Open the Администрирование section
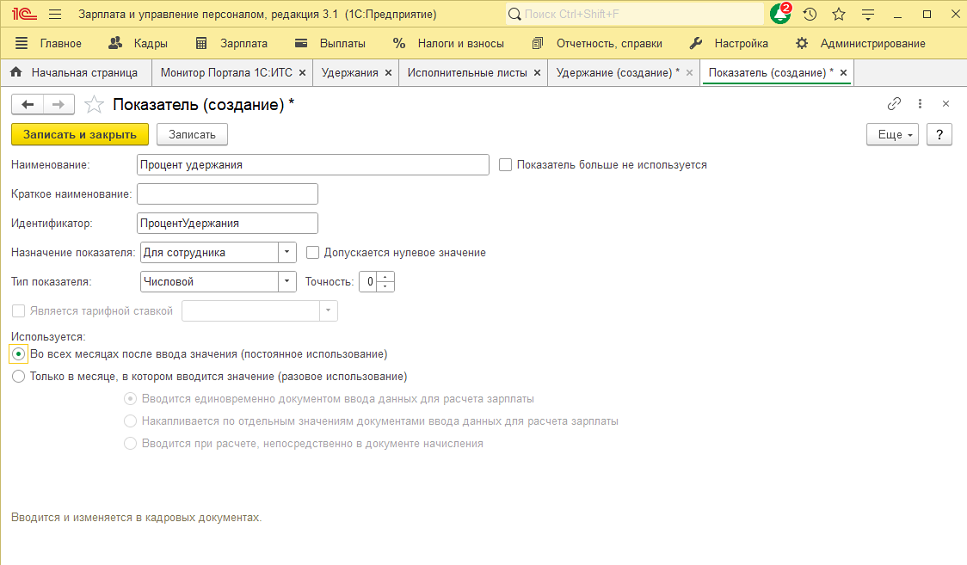The width and height of the screenshot is (967, 565). 873,43
